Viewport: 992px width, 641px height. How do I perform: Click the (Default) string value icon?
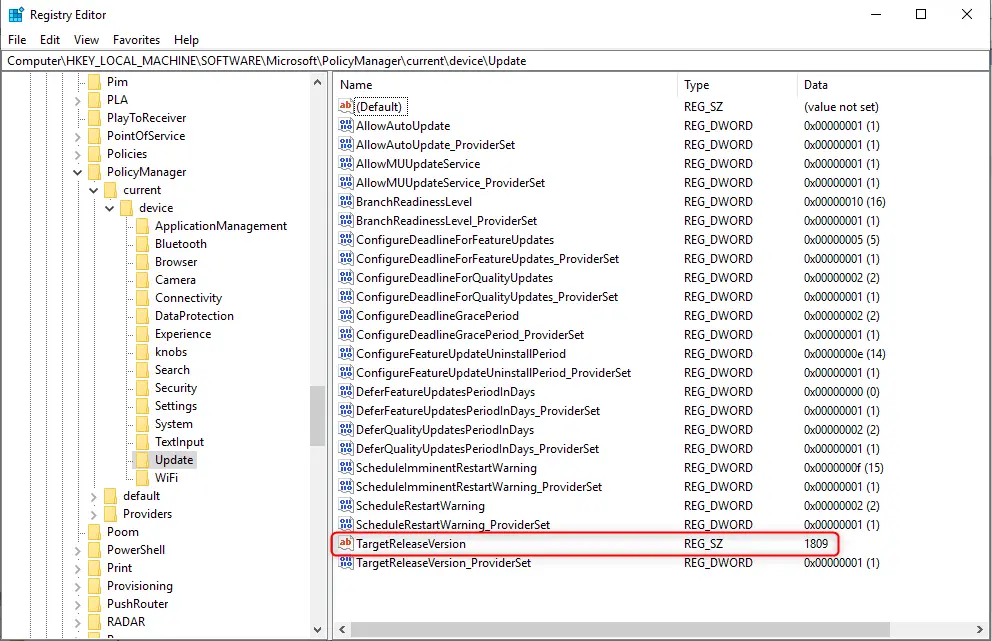point(345,106)
